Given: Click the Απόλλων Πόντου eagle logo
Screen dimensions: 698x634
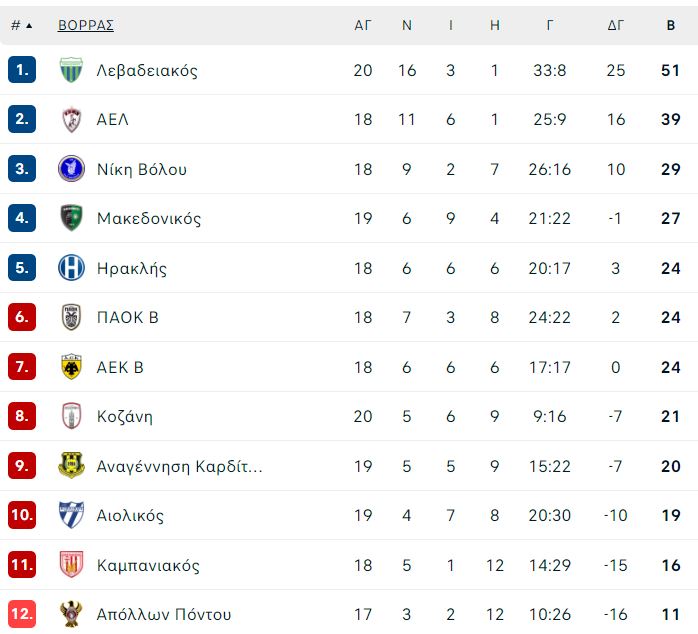Looking at the screenshot, I should [71, 614].
